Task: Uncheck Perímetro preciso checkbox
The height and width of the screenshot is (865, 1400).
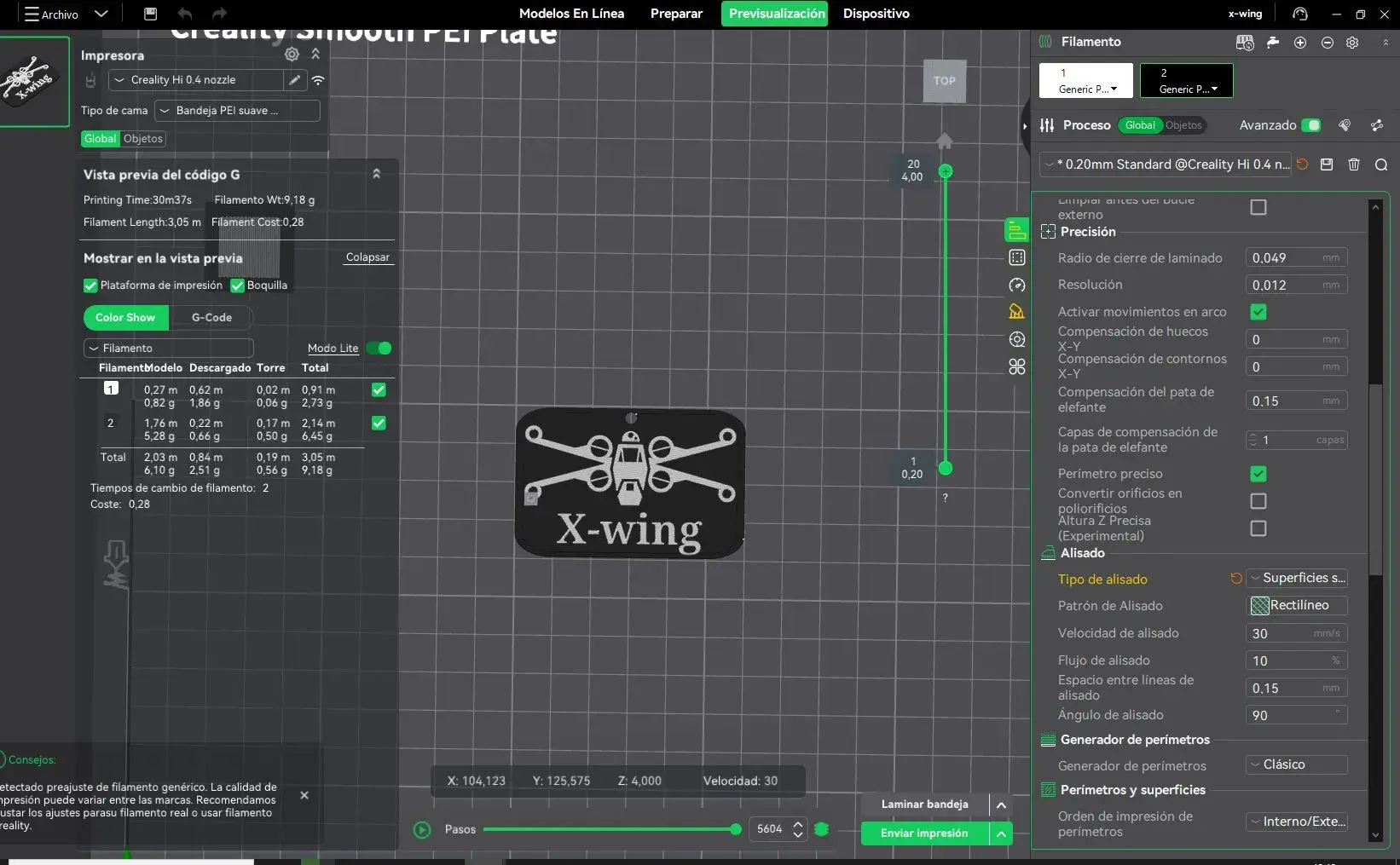Action: coord(1258,474)
